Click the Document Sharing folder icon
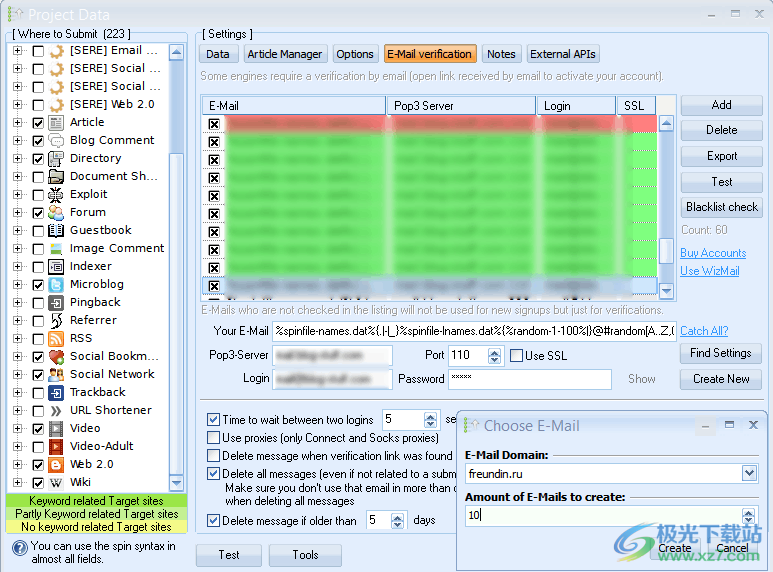This screenshot has width=773, height=572. pos(56,177)
